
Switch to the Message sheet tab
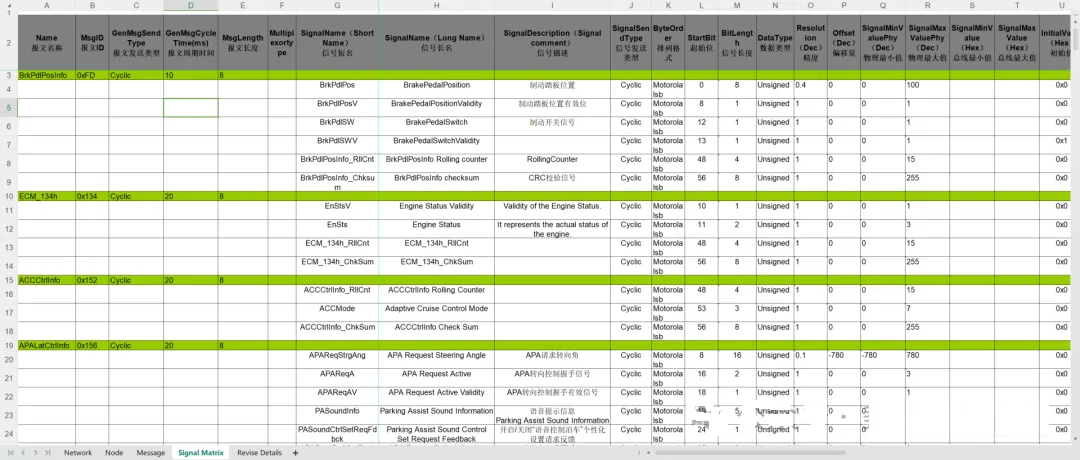pyautogui.click(x=151, y=452)
